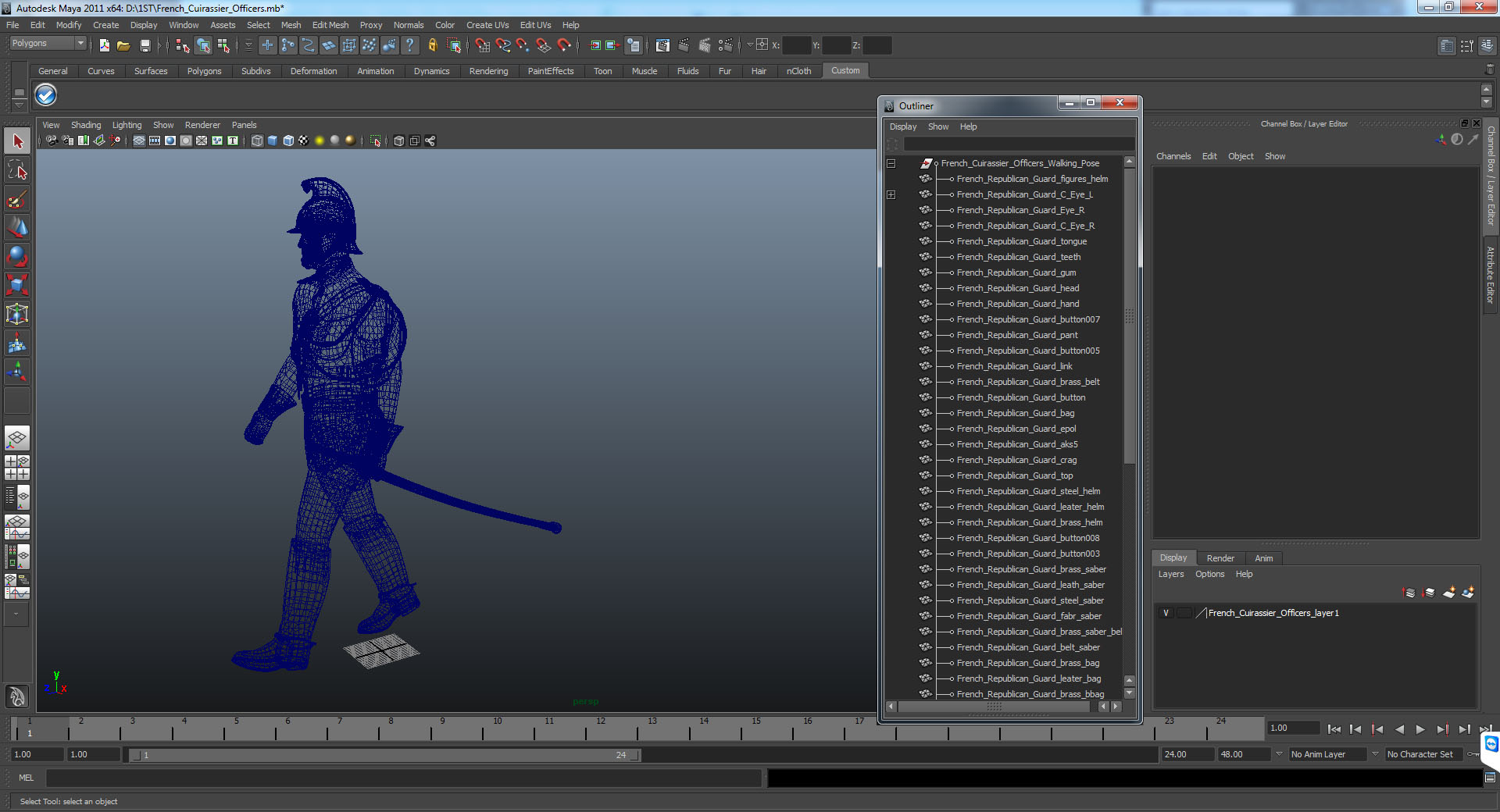Open the Render Settings icon
Viewport: 1500px width, 812px height.
[x=726, y=45]
